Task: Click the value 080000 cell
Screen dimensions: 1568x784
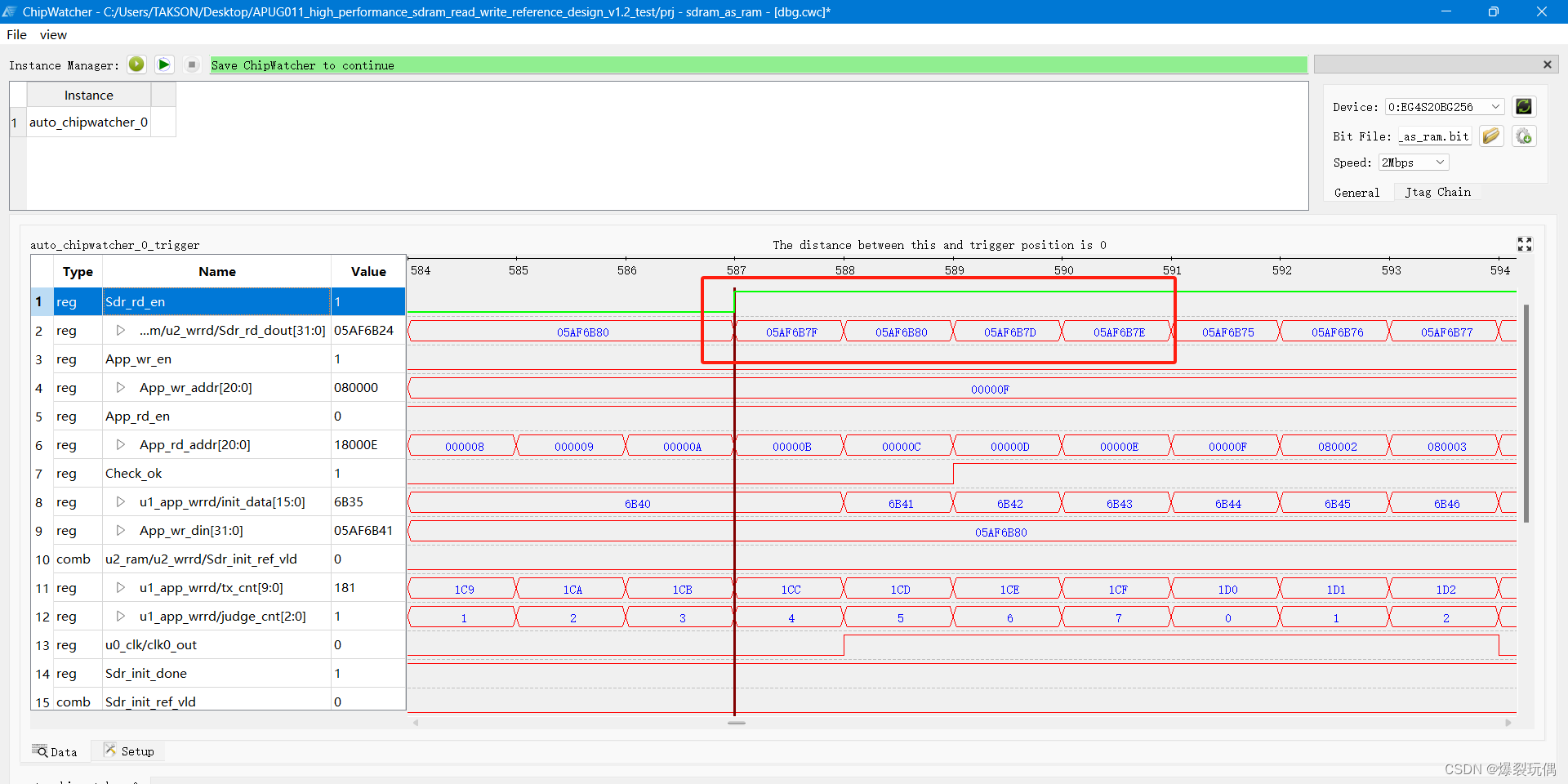Action: coord(368,388)
